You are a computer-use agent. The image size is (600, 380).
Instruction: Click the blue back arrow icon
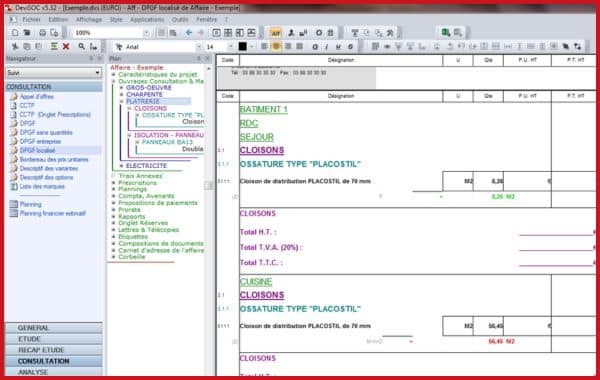click(x=189, y=33)
